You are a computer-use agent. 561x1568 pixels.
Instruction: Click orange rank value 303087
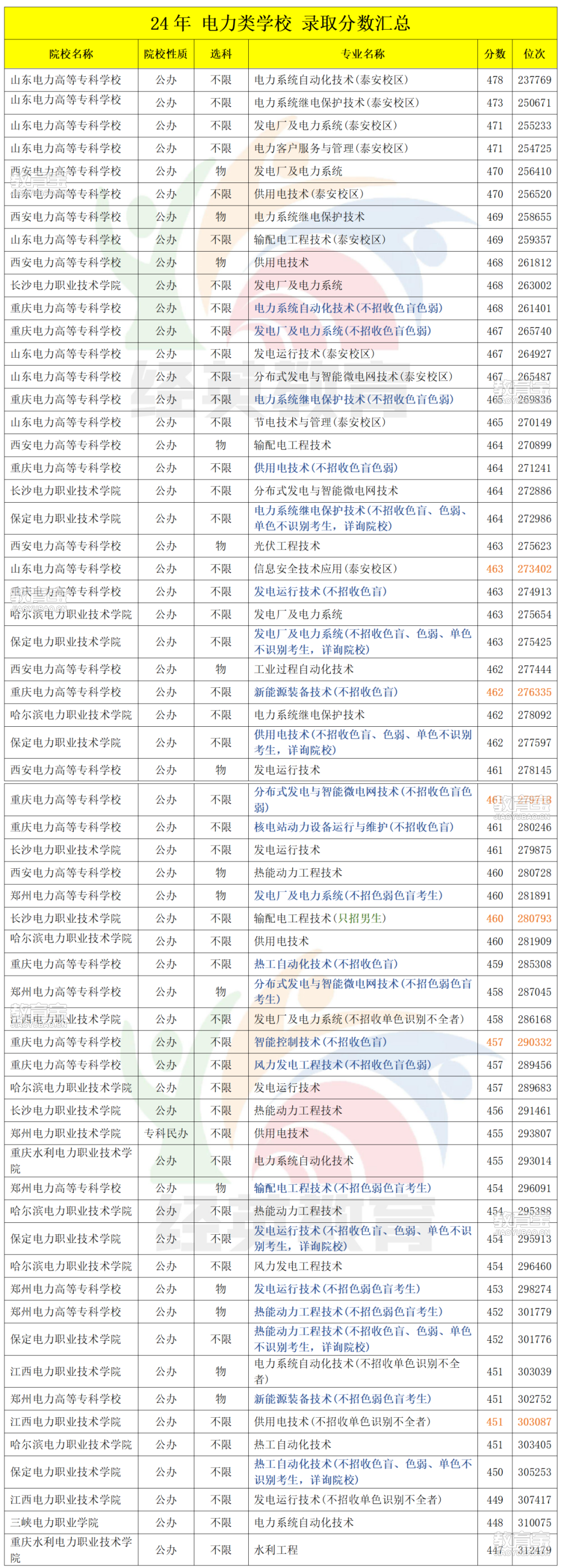coord(534,1422)
